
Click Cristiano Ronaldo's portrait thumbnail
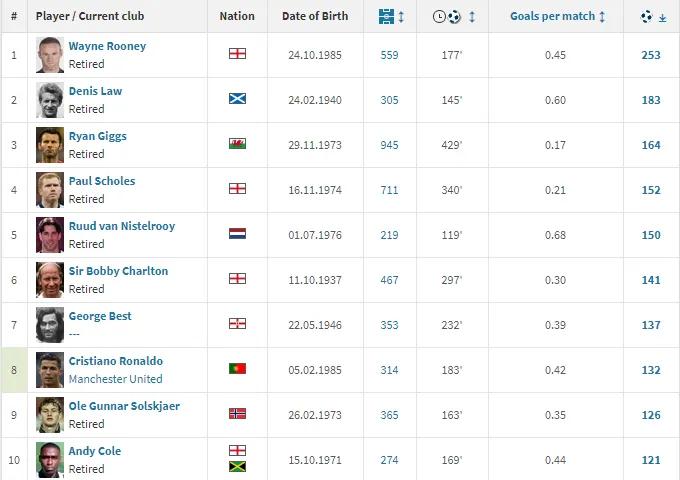[x=50, y=369]
